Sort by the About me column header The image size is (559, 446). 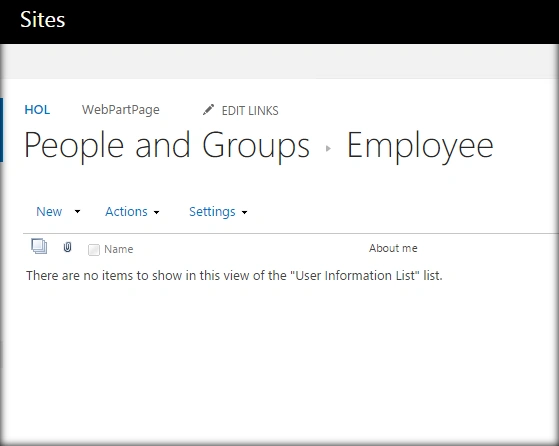pos(393,248)
